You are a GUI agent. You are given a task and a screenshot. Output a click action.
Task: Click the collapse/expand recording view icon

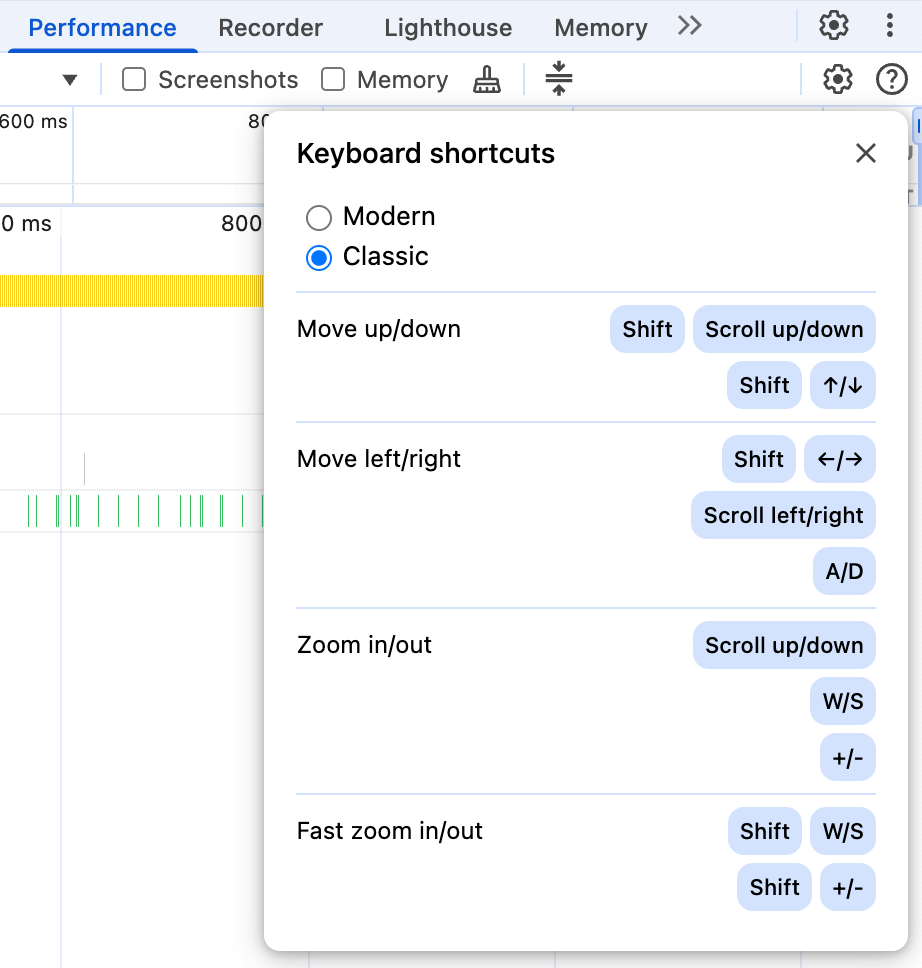(559, 79)
